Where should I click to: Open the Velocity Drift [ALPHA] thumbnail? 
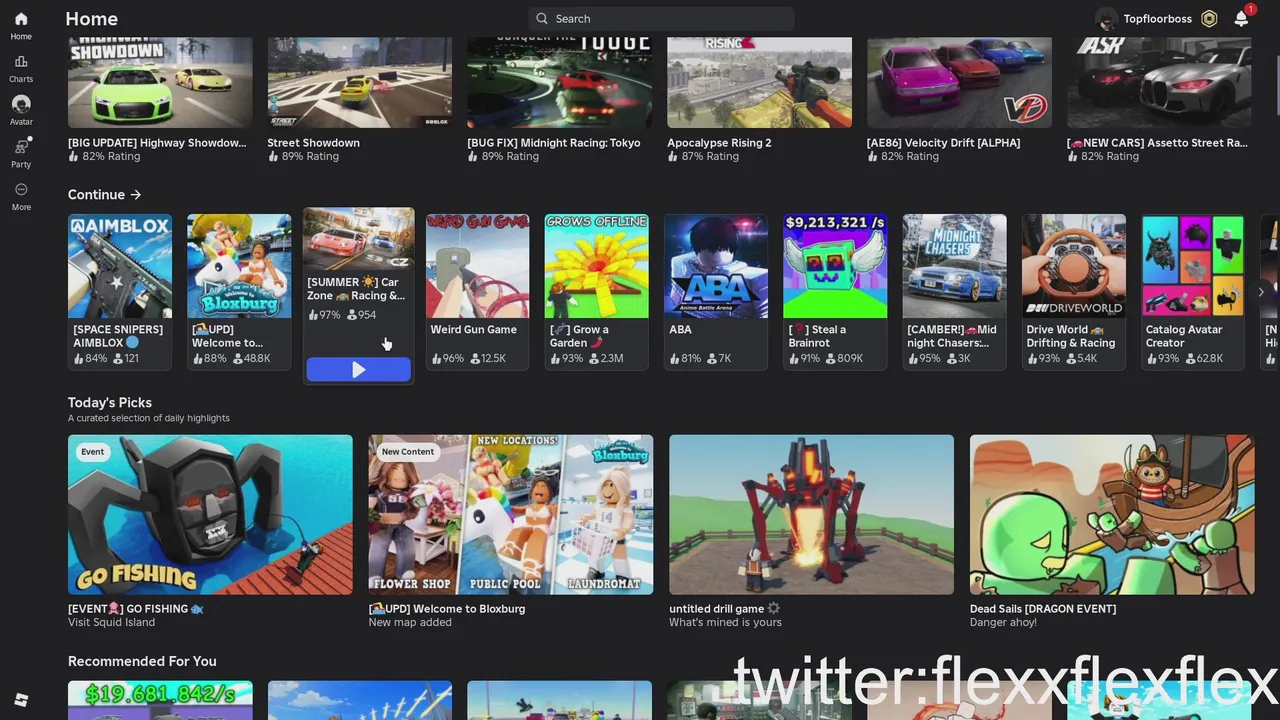[960, 83]
